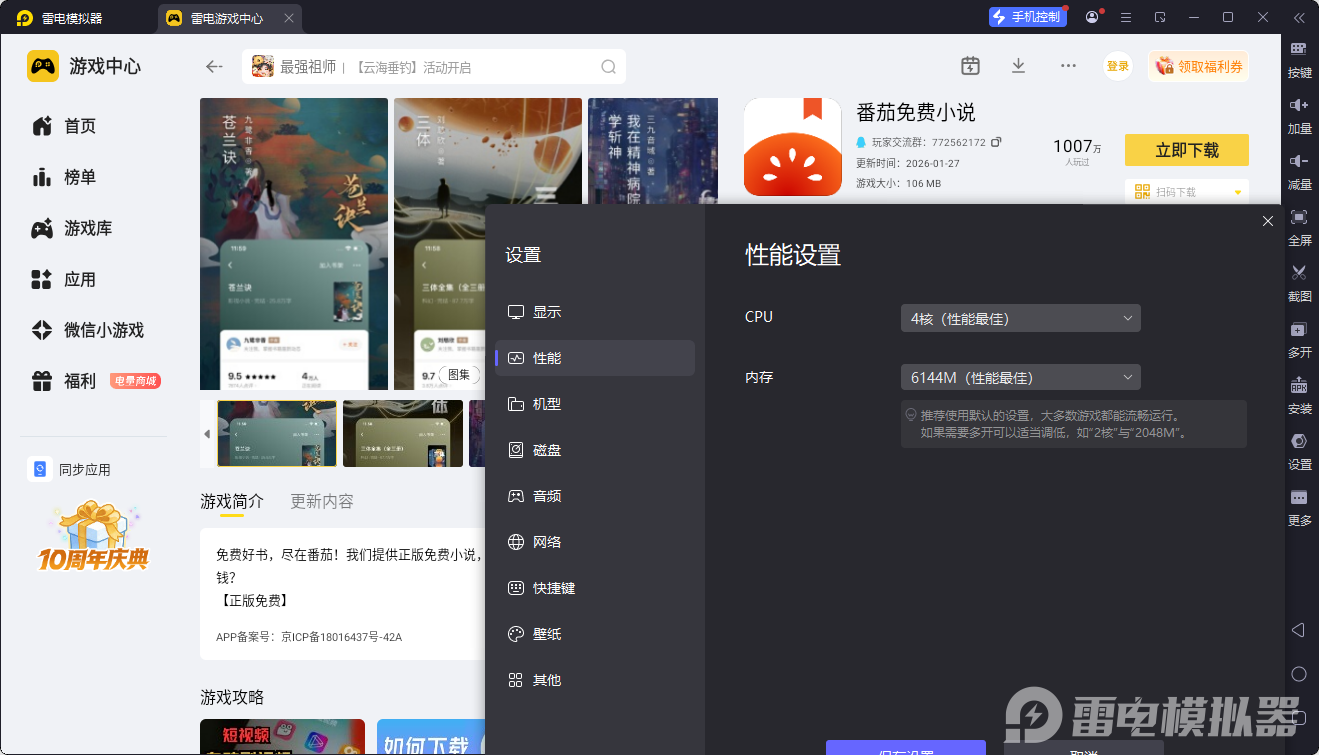Click the 立即下载 button
1319x755 pixels.
(1186, 150)
